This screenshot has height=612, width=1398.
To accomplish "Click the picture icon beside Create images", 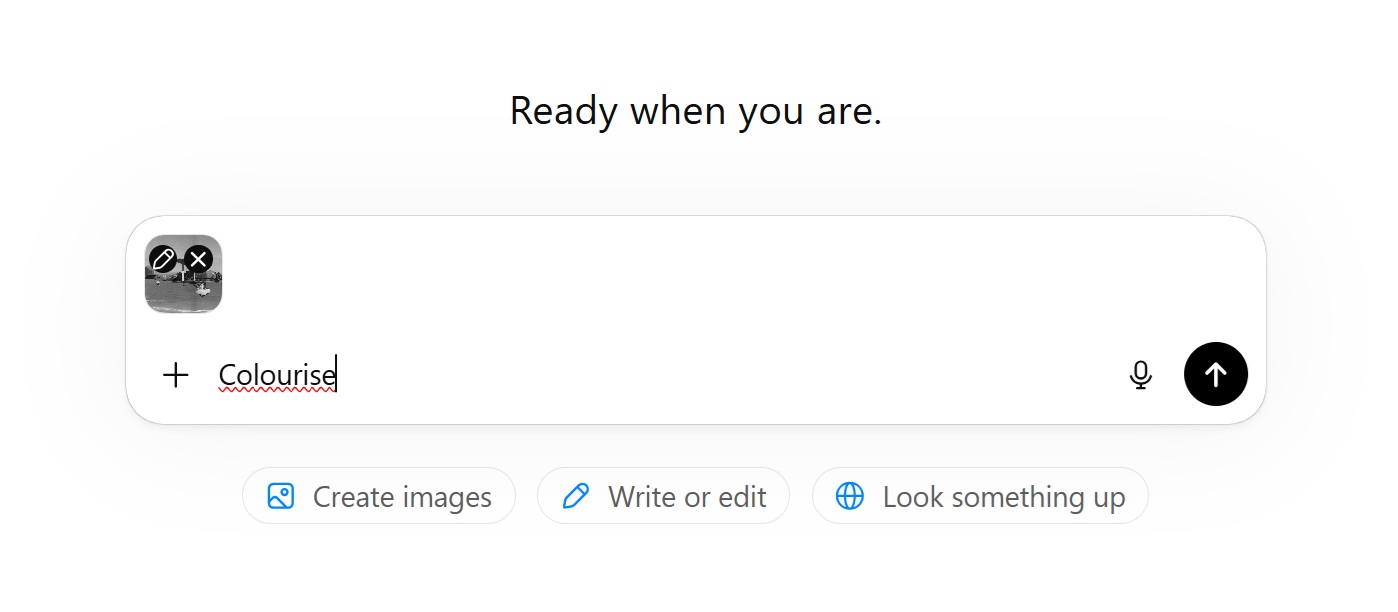I will pyautogui.click(x=281, y=496).
